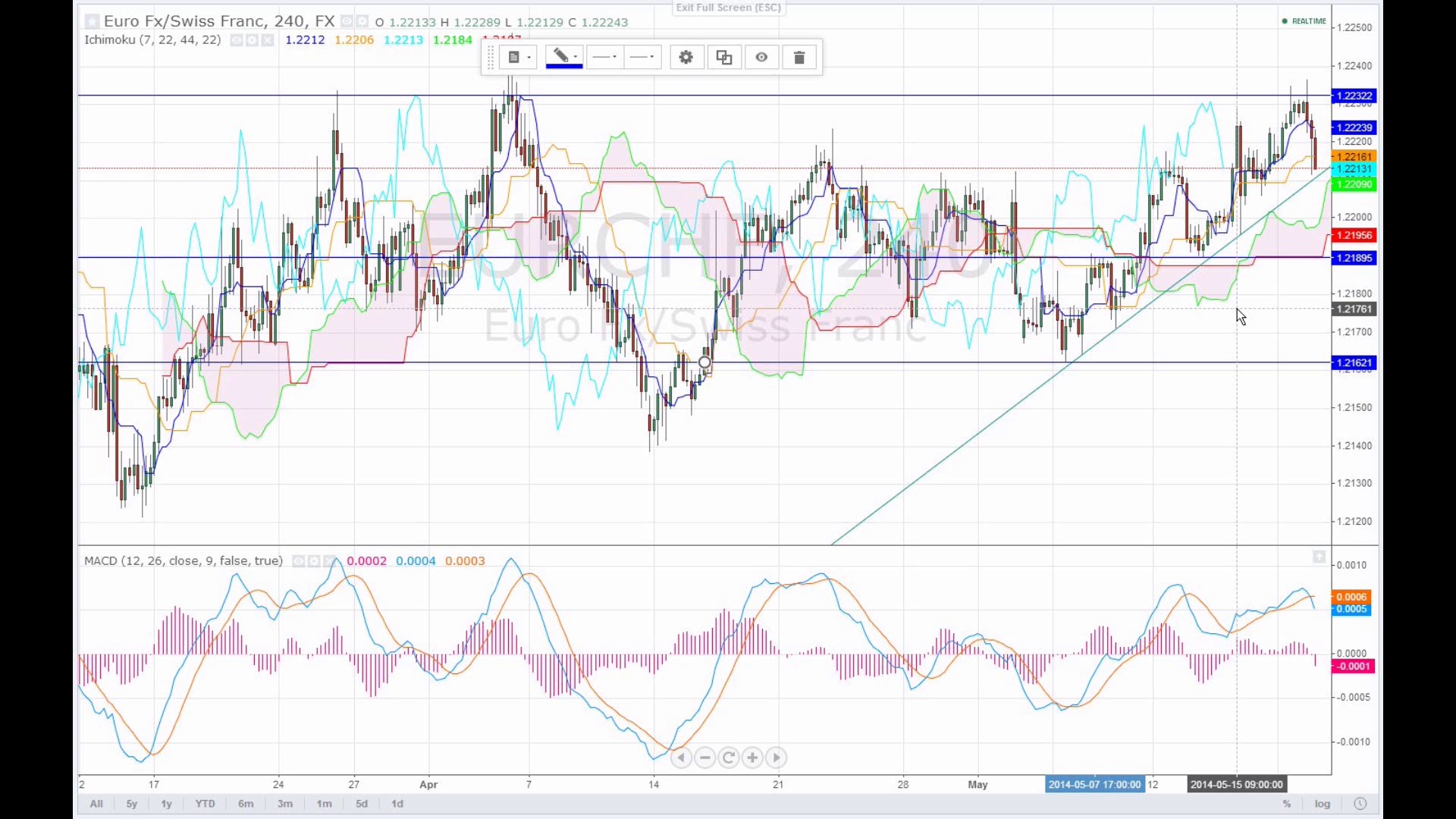Select the 1y time range

pyautogui.click(x=166, y=804)
